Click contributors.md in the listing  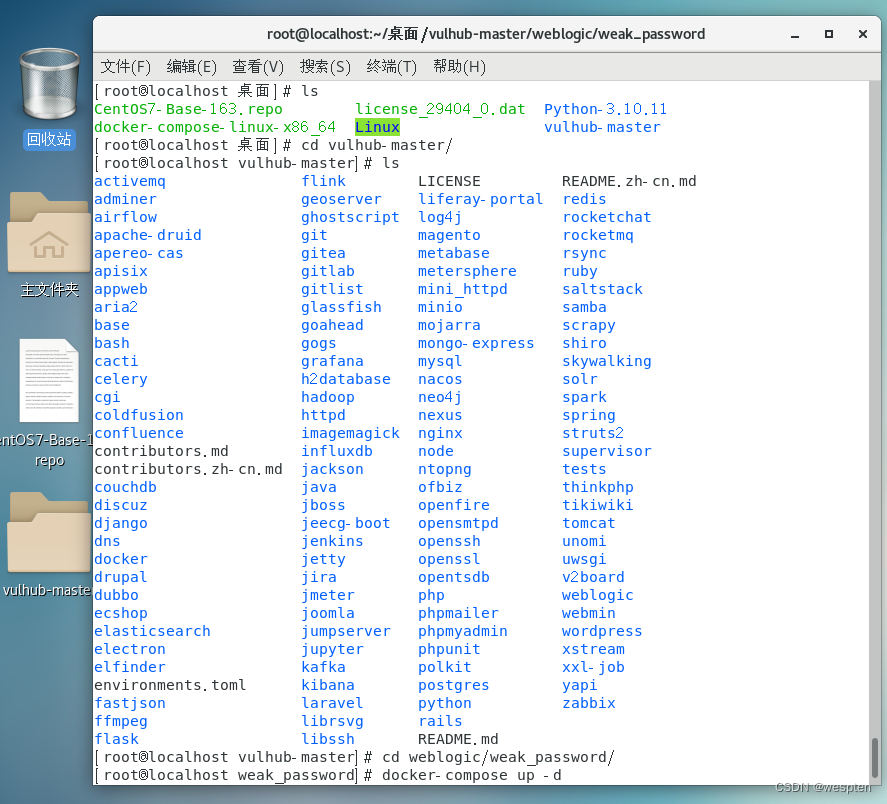(161, 451)
